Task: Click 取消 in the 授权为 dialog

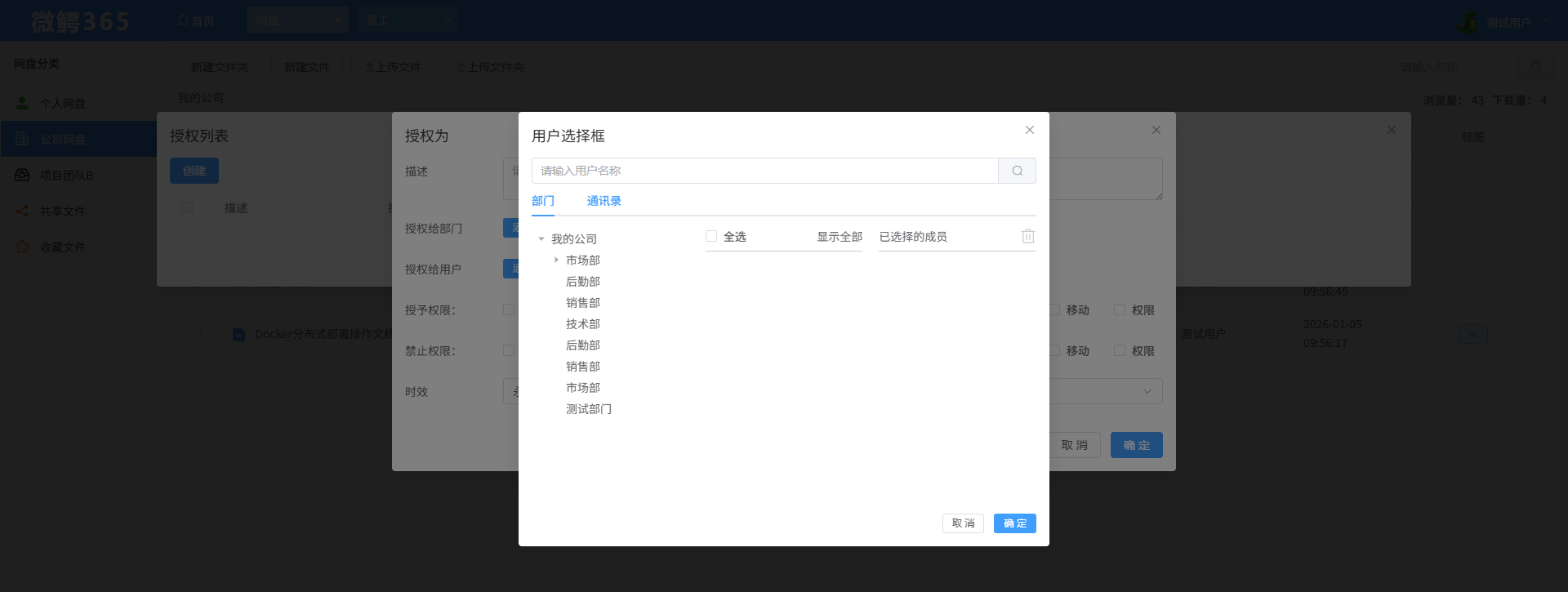Action: coord(1075,445)
